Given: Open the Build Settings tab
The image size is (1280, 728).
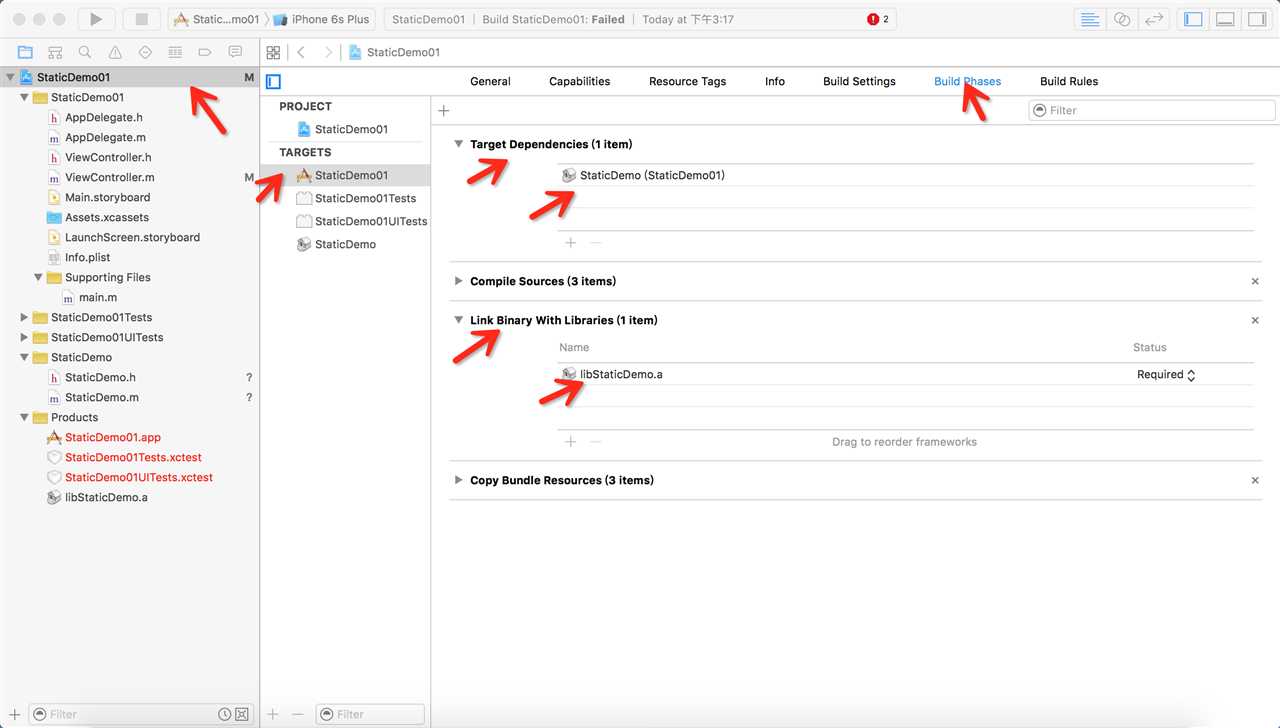Looking at the screenshot, I should (859, 81).
